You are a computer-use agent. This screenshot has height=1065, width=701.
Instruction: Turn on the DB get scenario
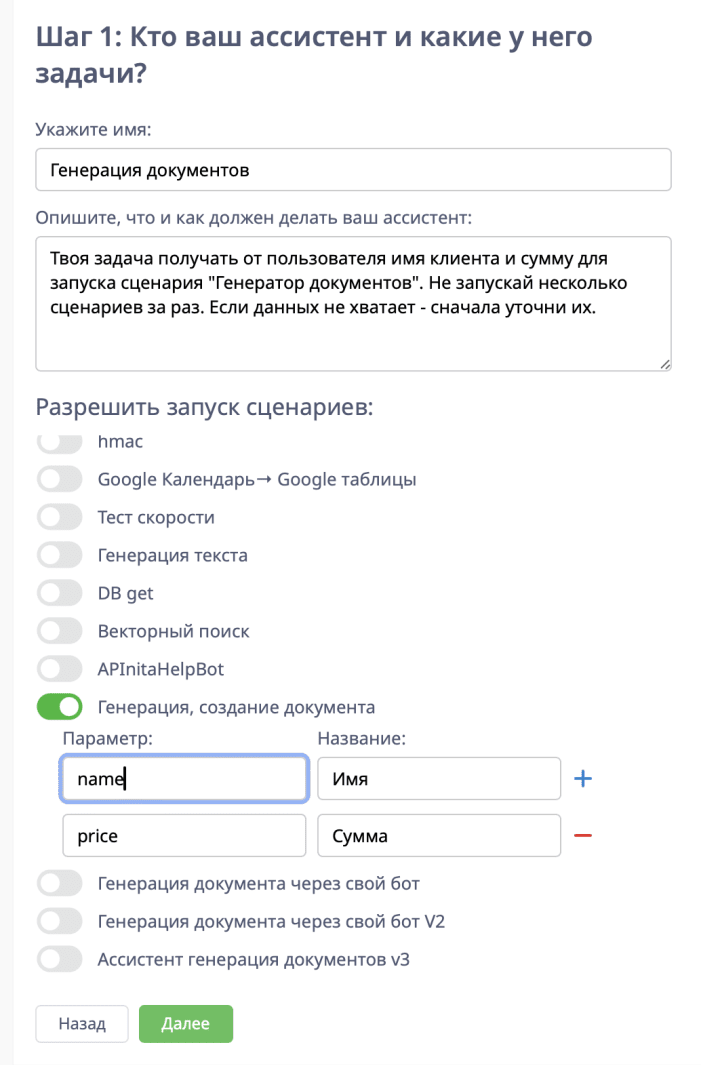[x=59, y=593]
